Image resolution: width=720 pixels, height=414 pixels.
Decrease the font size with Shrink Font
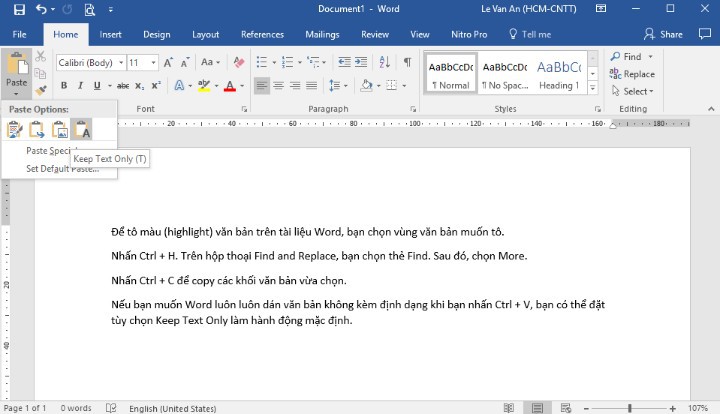(185, 62)
